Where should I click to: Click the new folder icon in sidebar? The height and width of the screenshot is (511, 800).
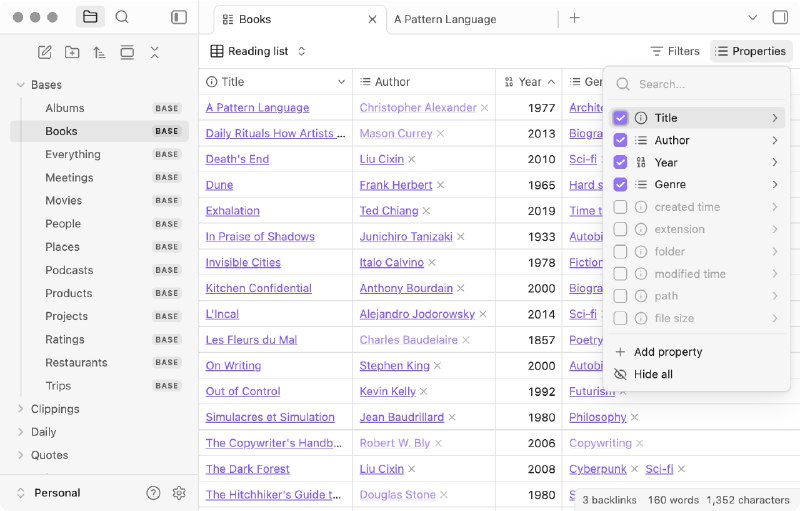click(x=72, y=52)
